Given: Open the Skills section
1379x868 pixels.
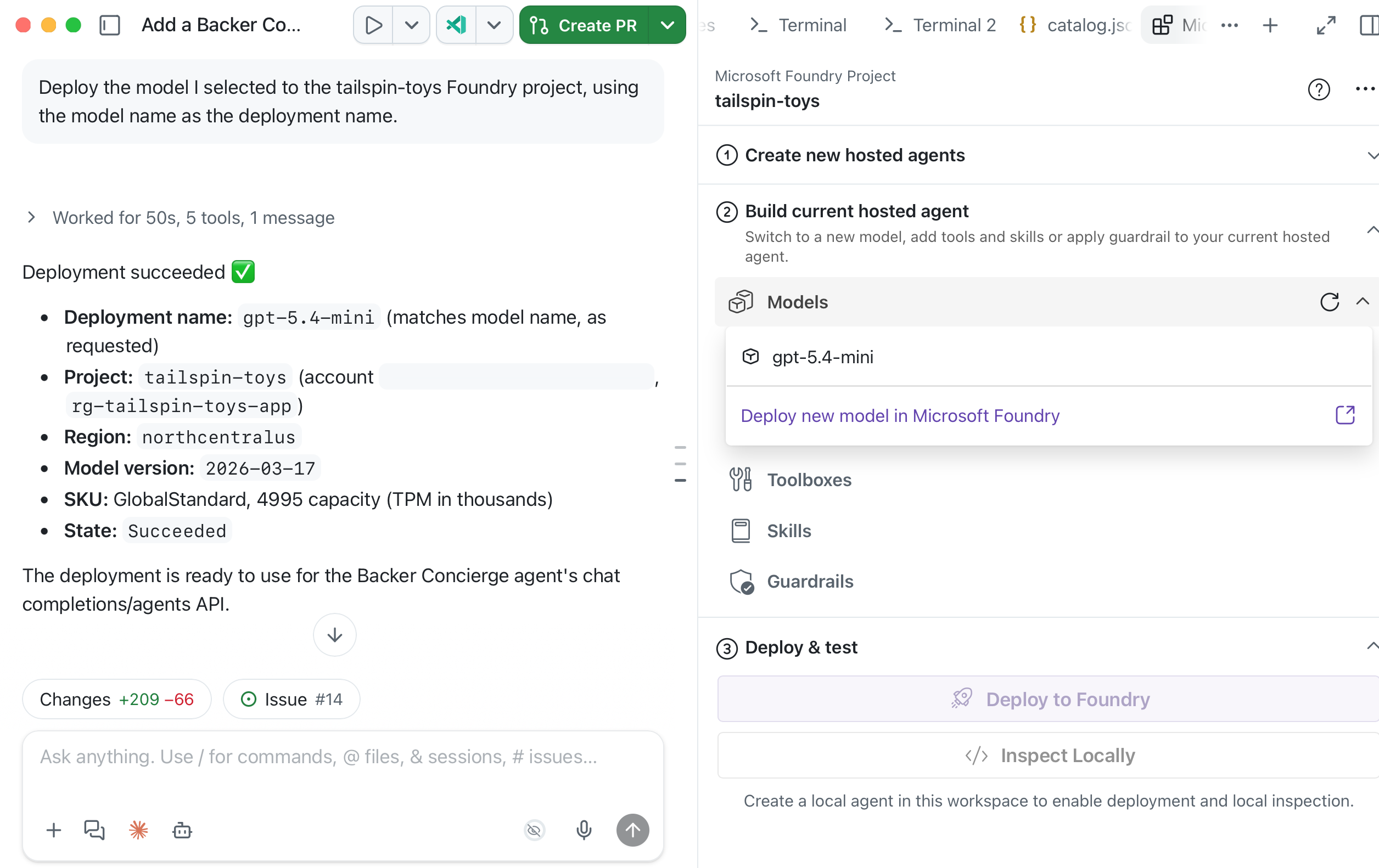Looking at the screenshot, I should click(x=788, y=531).
